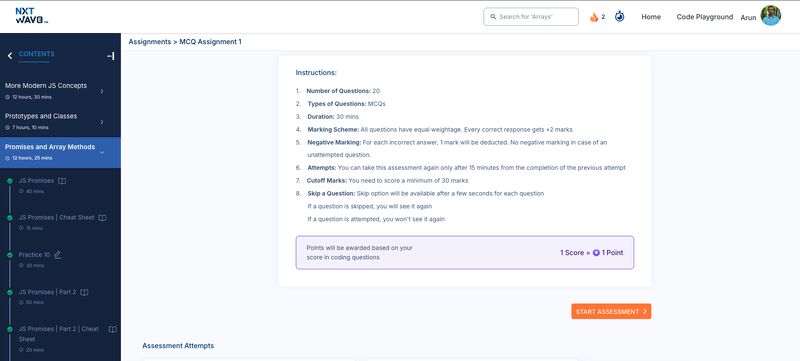Select the green check on Practice 10
The height and width of the screenshot is (361, 800).
10,254
